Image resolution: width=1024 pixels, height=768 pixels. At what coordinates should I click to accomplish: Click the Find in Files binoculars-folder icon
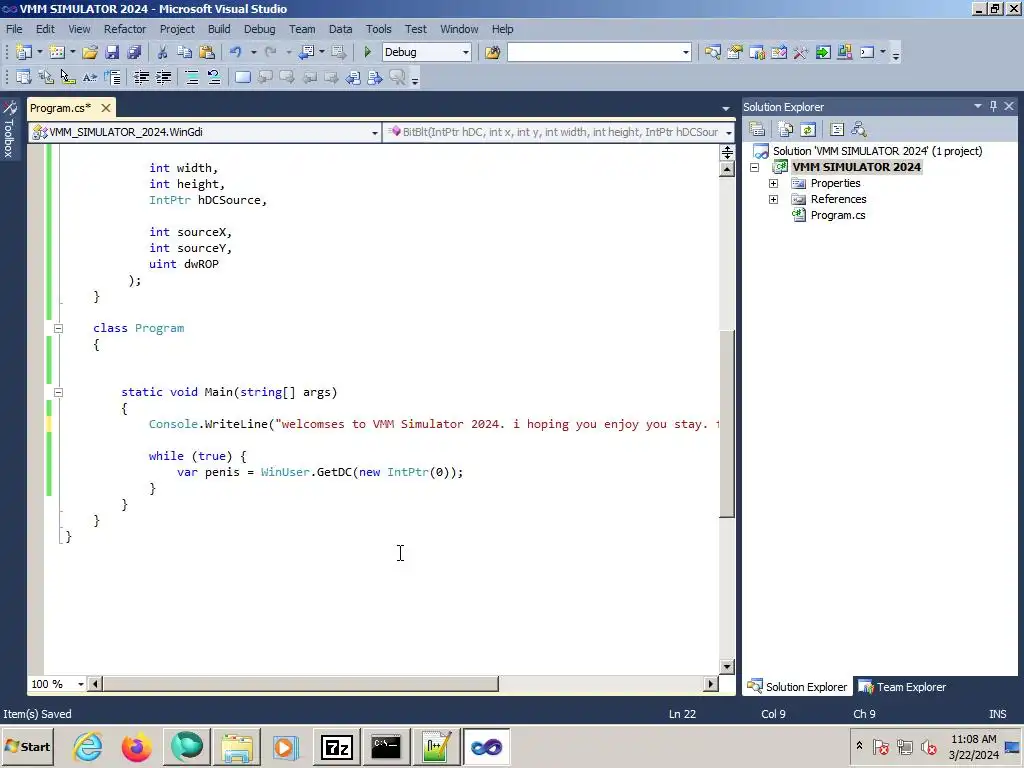click(x=492, y=52)
